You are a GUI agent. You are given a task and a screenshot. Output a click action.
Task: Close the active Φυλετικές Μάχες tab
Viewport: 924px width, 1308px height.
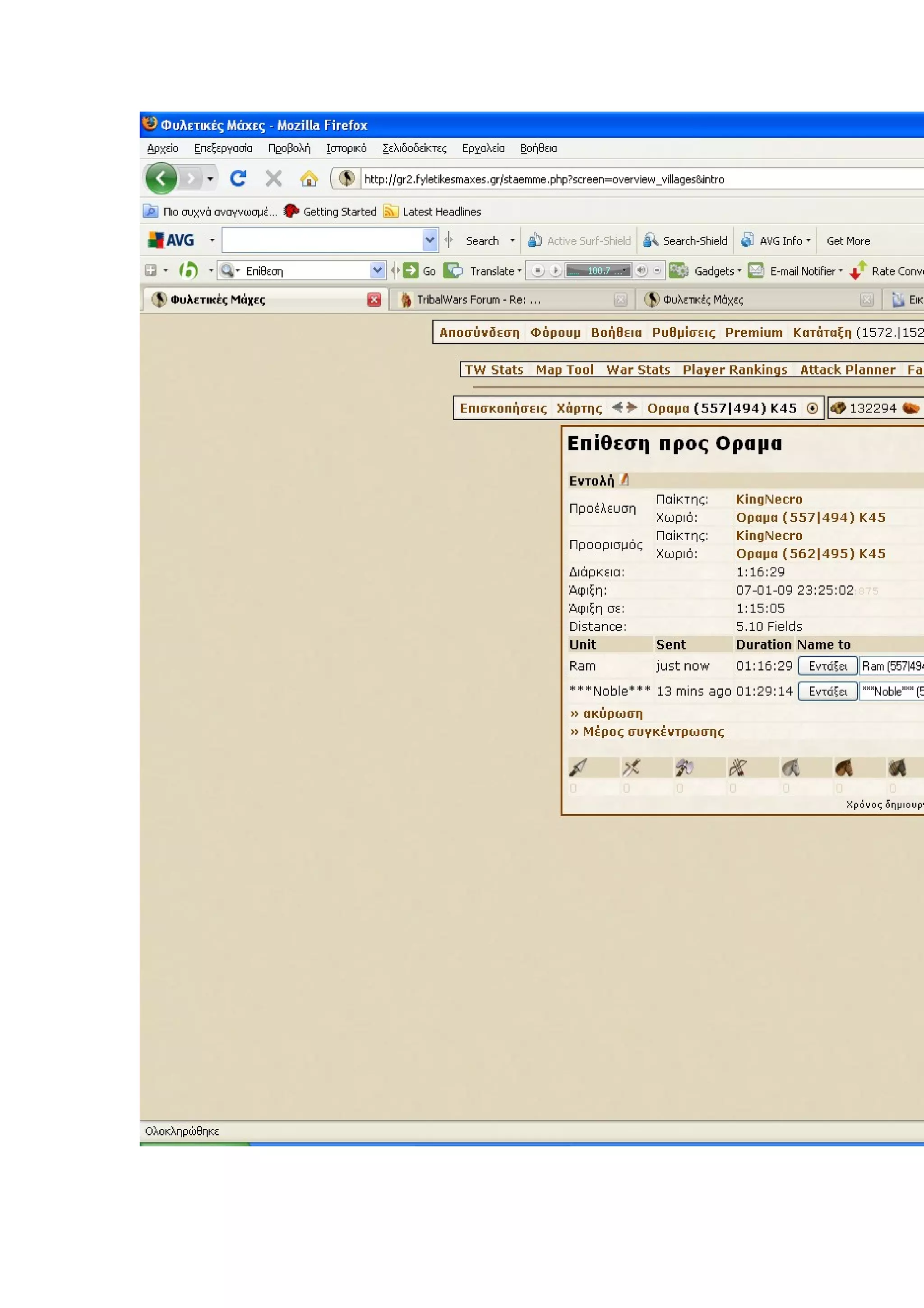(x=374, y=300)
